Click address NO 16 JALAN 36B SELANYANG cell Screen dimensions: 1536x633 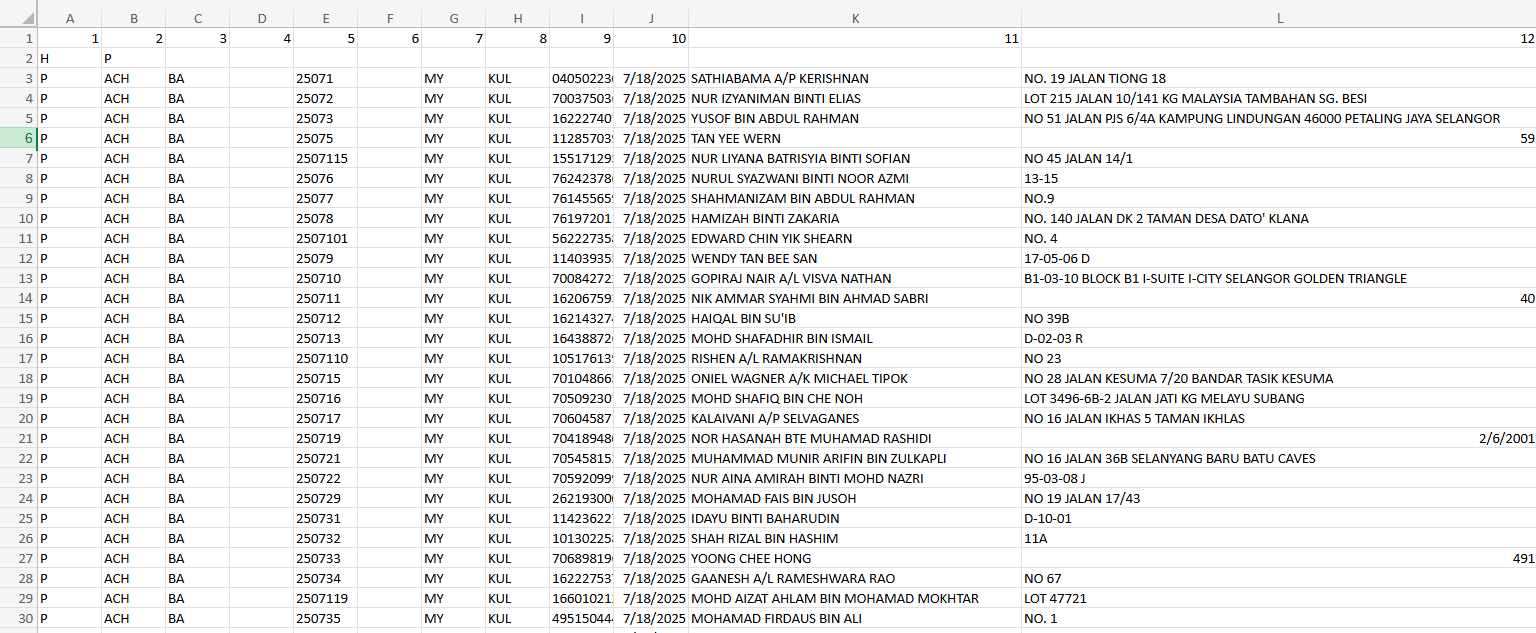click(1279, 458)
